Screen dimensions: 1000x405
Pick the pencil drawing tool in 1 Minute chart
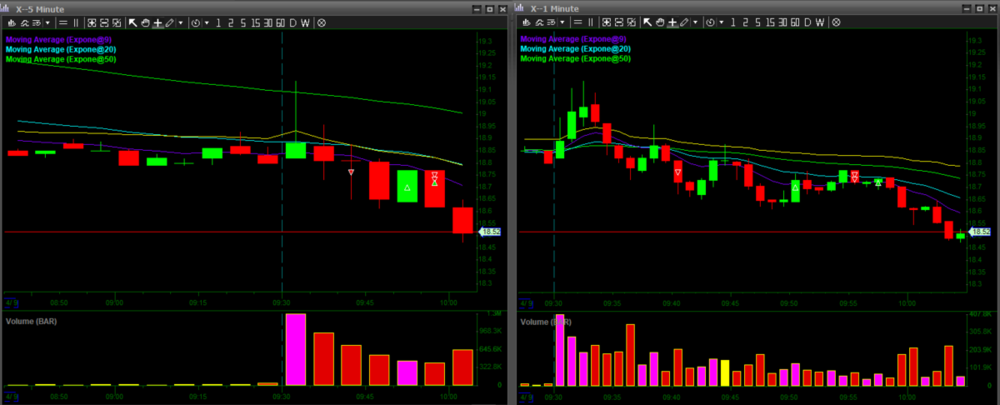(x=683, y=22)
